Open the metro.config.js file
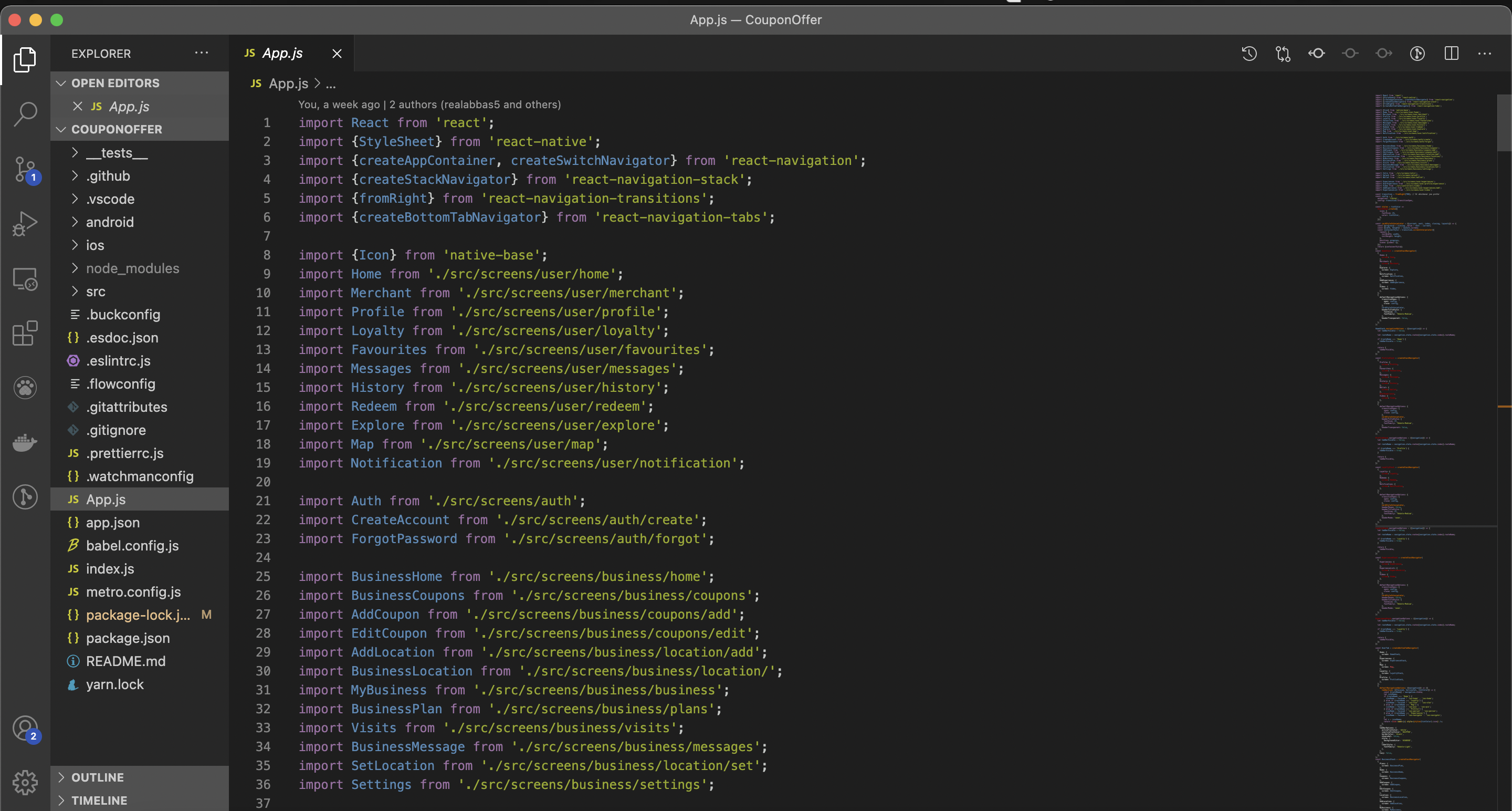Screen dimensions: 1512x811 click(140, 592)
